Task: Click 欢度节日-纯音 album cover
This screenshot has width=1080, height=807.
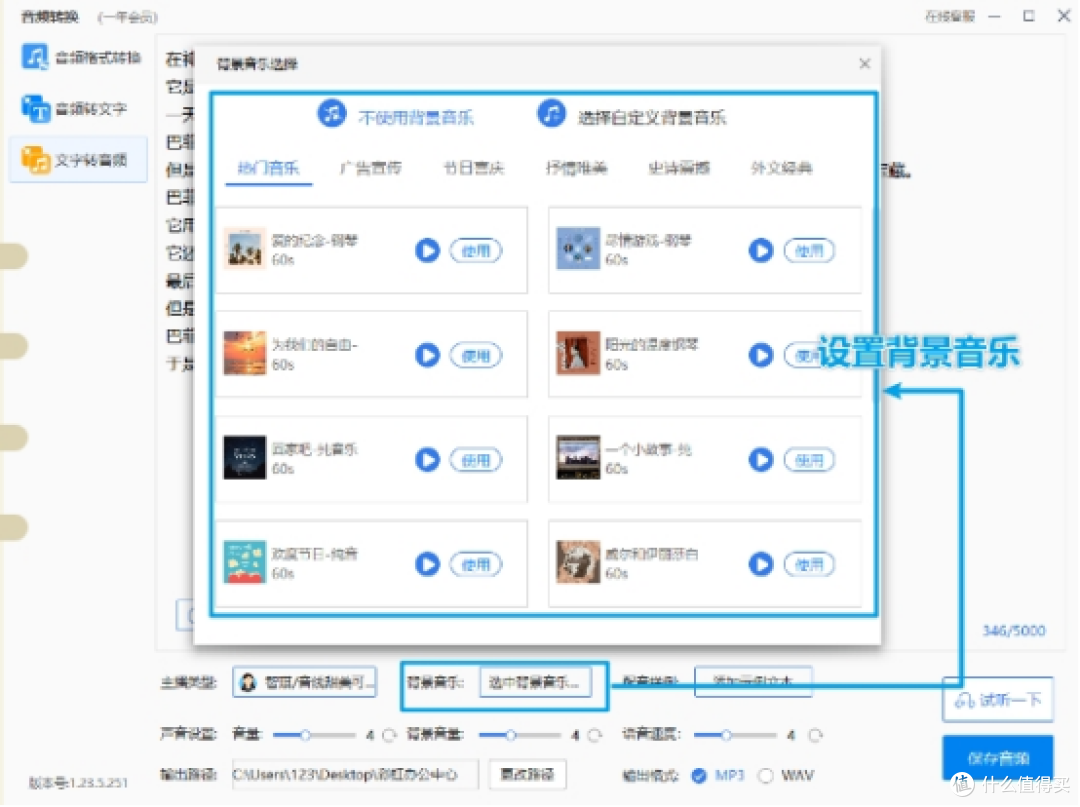Action: coord(245,562)
